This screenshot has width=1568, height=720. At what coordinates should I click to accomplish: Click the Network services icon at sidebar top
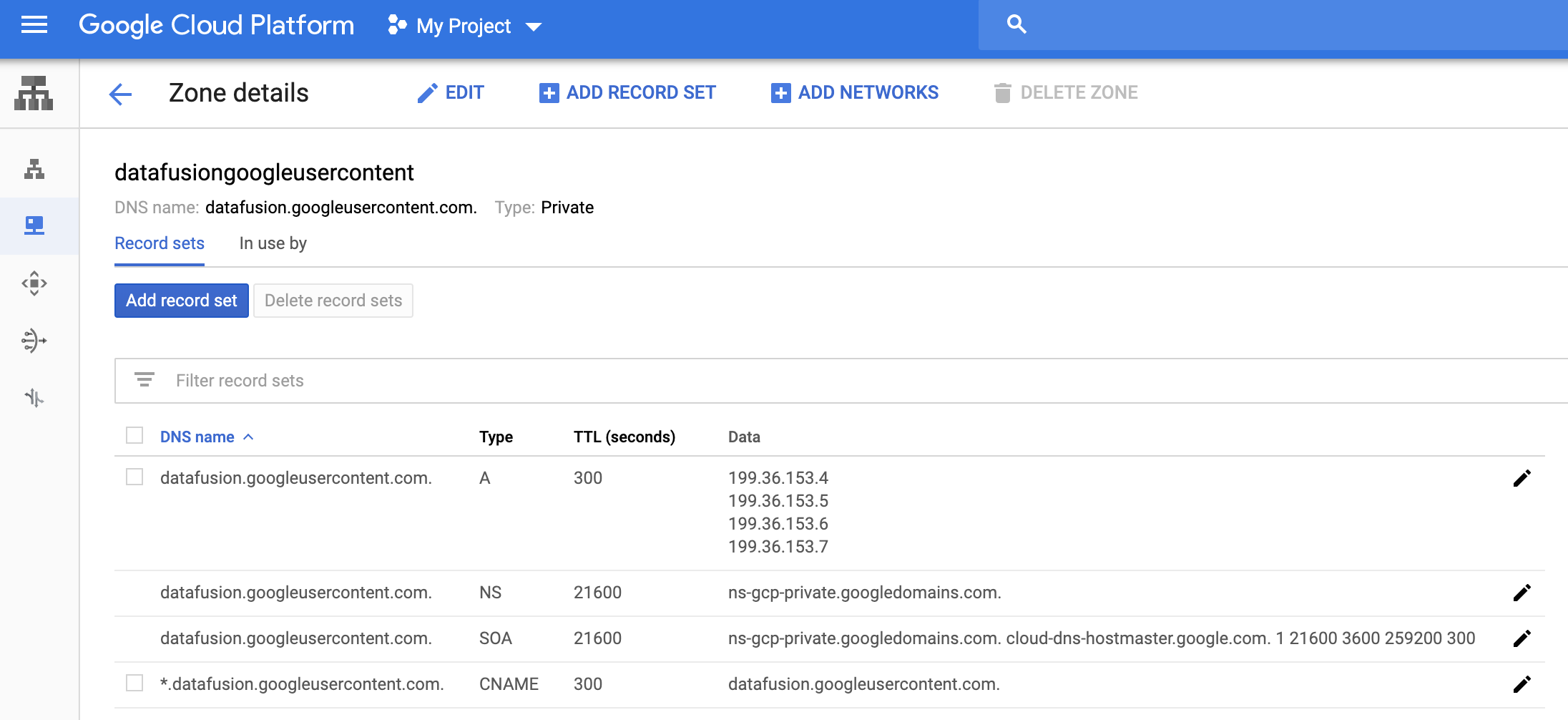coord(34,94)
